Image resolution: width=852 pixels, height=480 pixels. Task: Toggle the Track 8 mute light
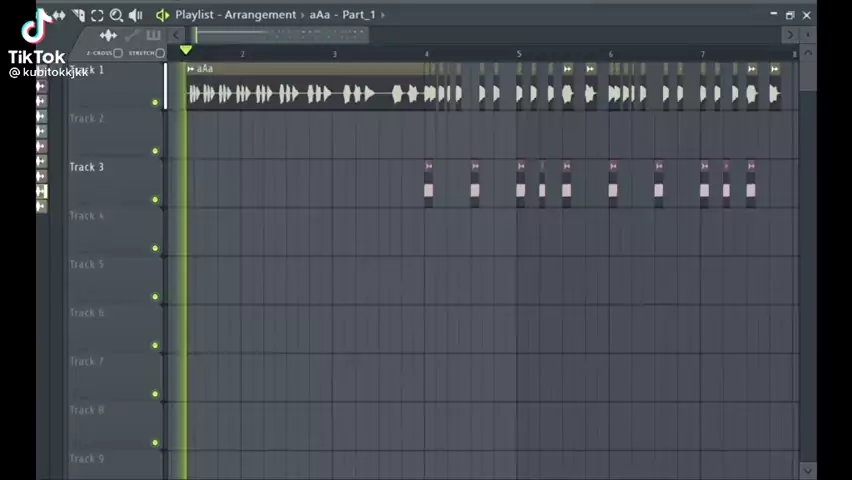[x=155, y=442]
